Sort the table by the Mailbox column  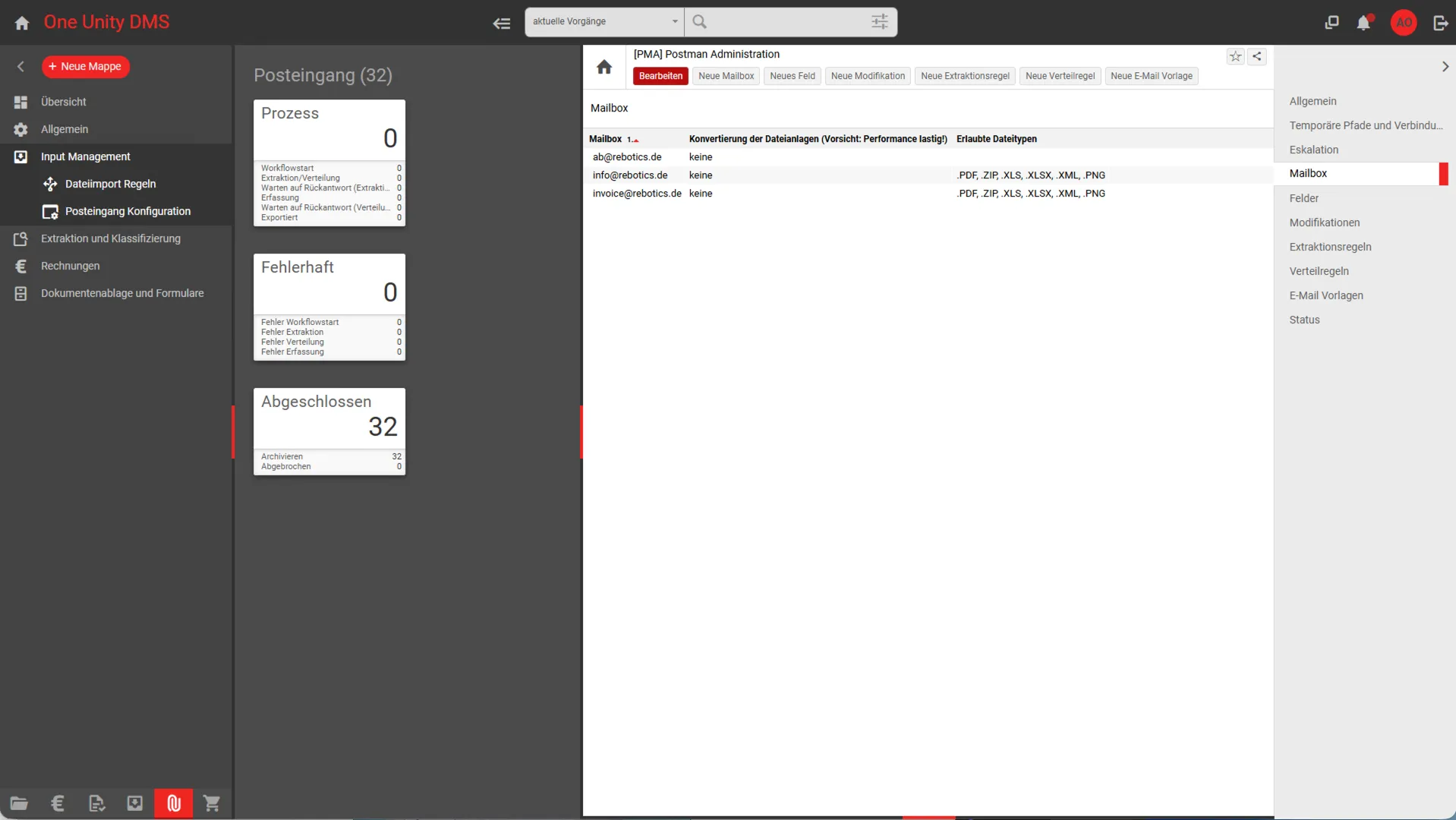click(606, 139)
